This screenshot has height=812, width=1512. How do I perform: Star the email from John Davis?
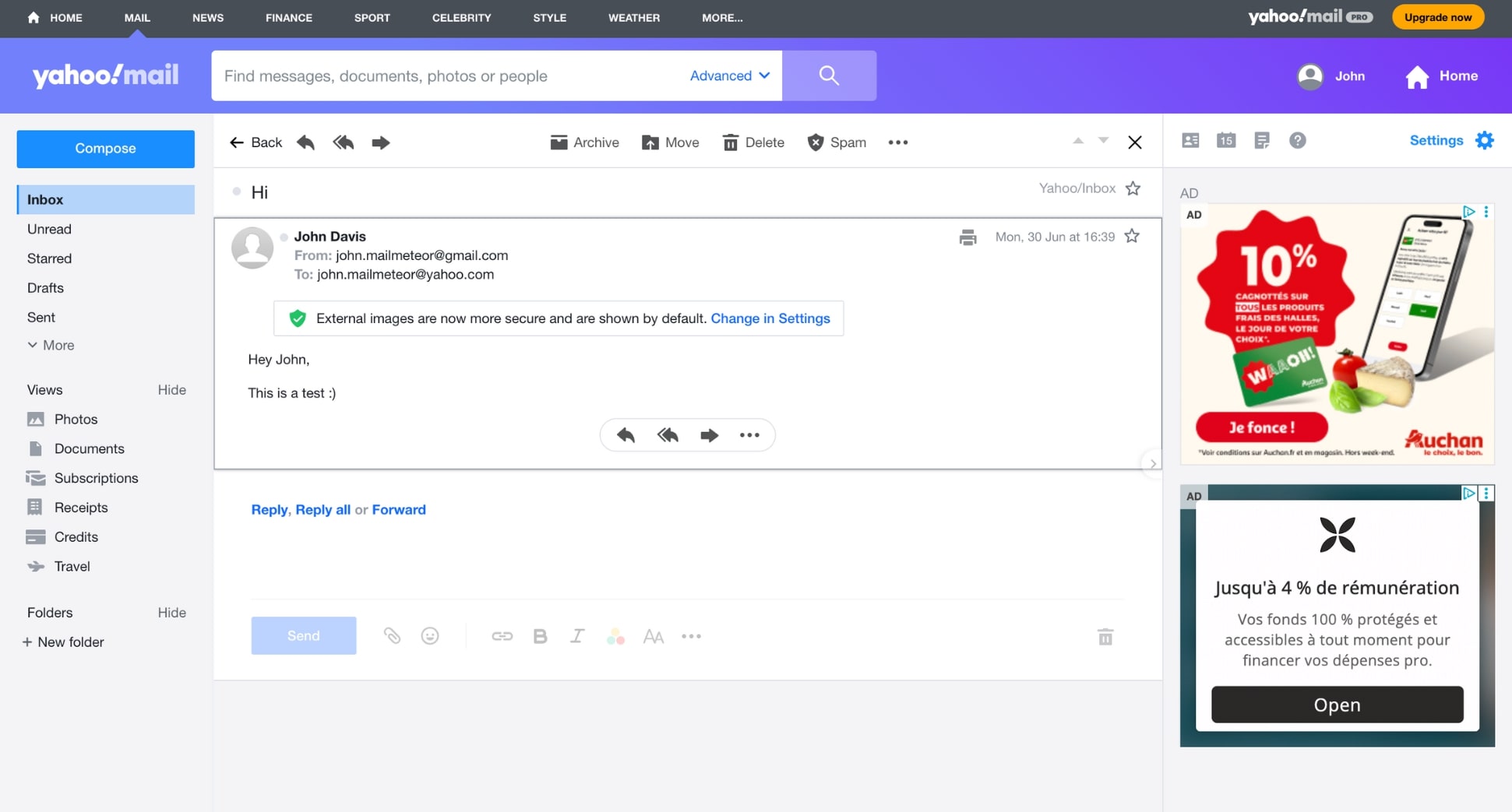tap(1132, 236)
